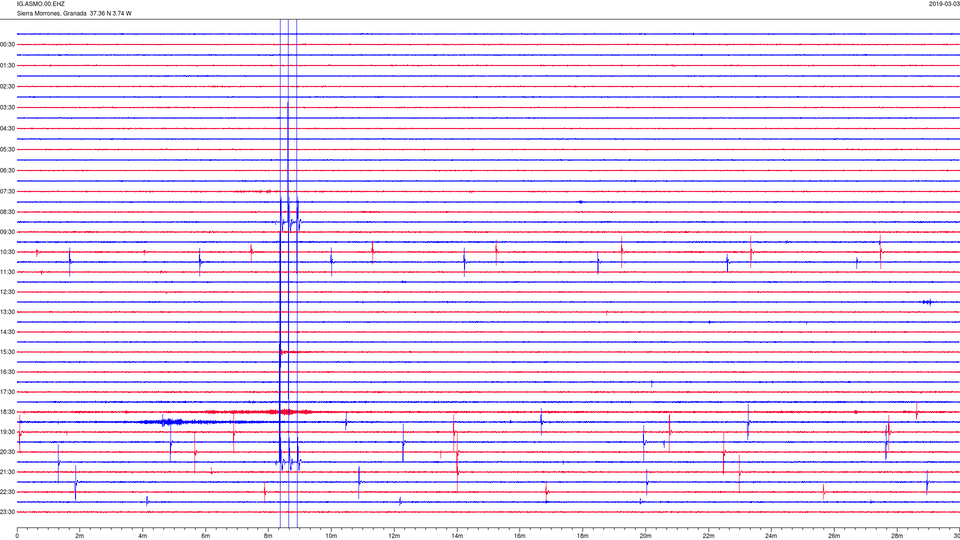Screen dimensions: 960x540
Task: Select the 16:30 time label
Action: 7,372
